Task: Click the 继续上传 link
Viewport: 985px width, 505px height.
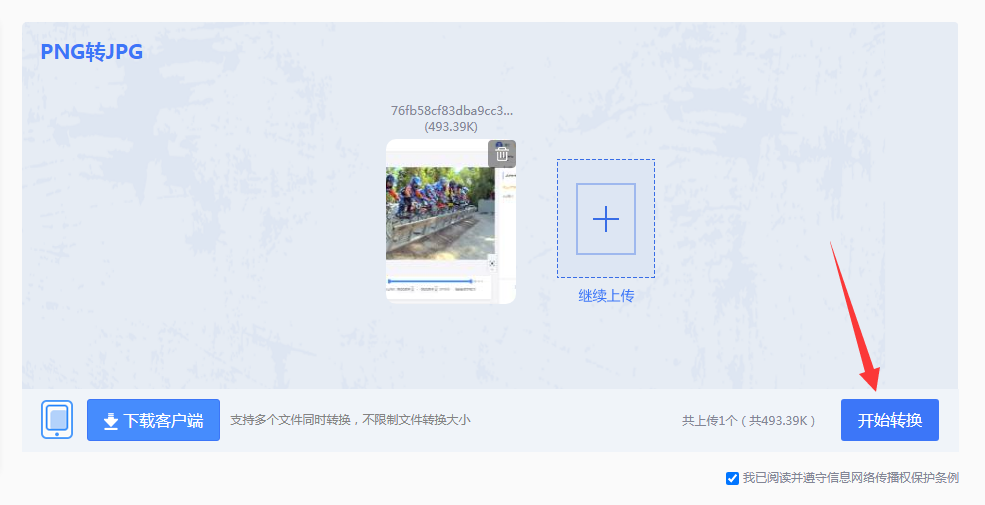Action: click(x=606, y=296)
